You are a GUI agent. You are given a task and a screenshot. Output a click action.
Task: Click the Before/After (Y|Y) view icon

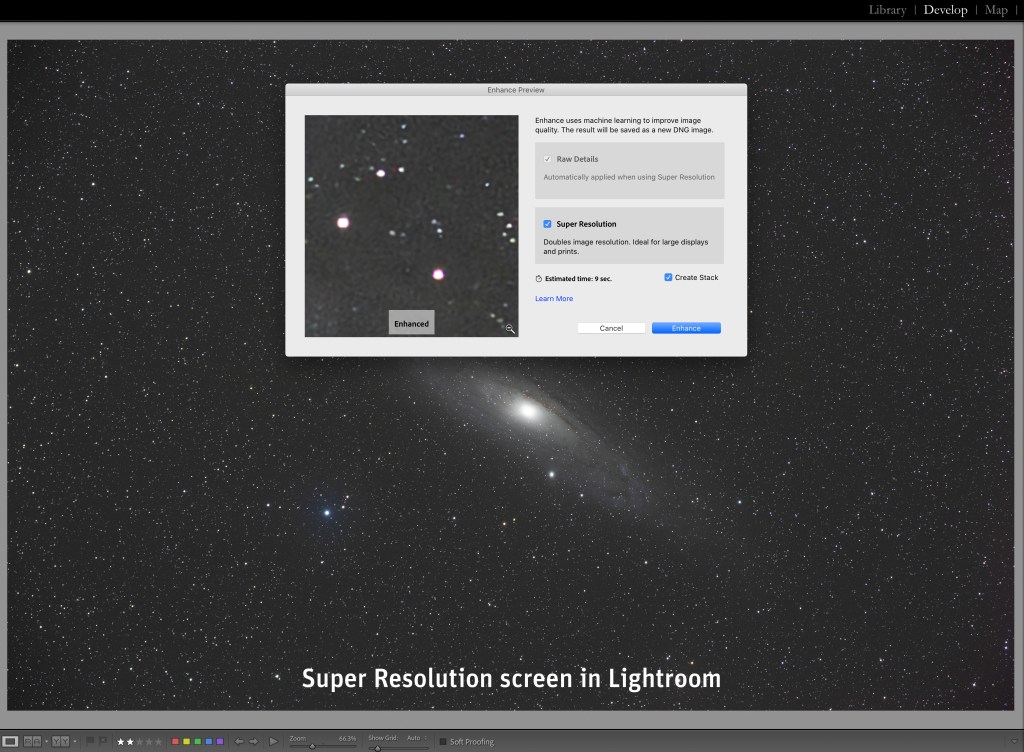[x=59, y=741]
